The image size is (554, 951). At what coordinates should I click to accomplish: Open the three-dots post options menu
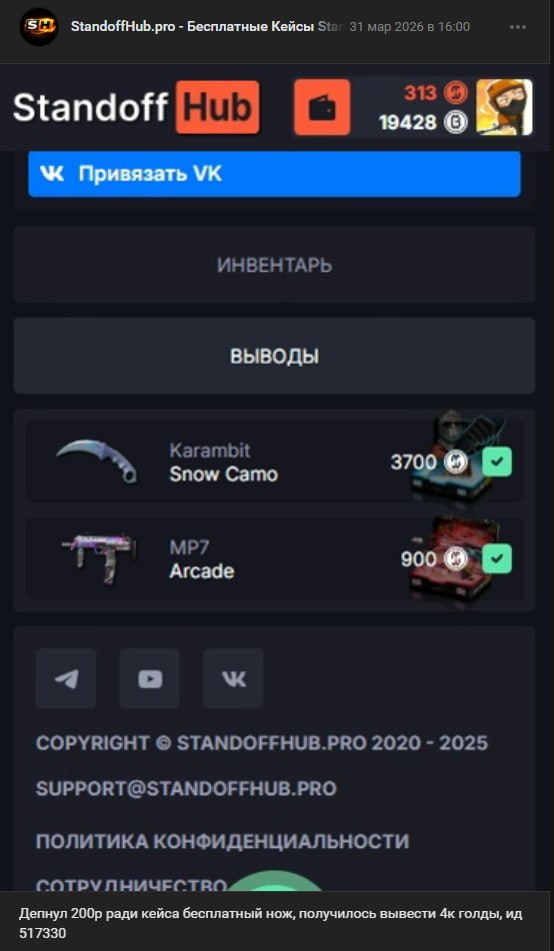tap(518, 27)
